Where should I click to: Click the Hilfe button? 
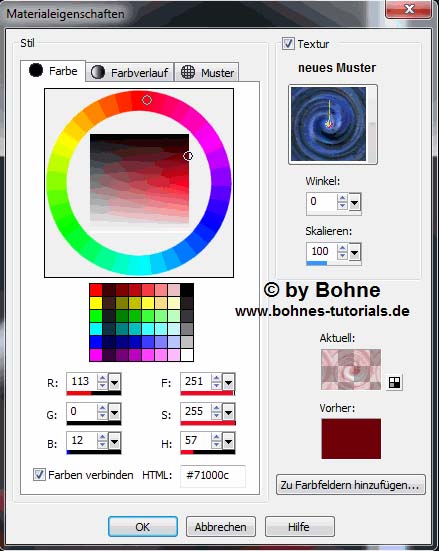[x=299, y=526]
